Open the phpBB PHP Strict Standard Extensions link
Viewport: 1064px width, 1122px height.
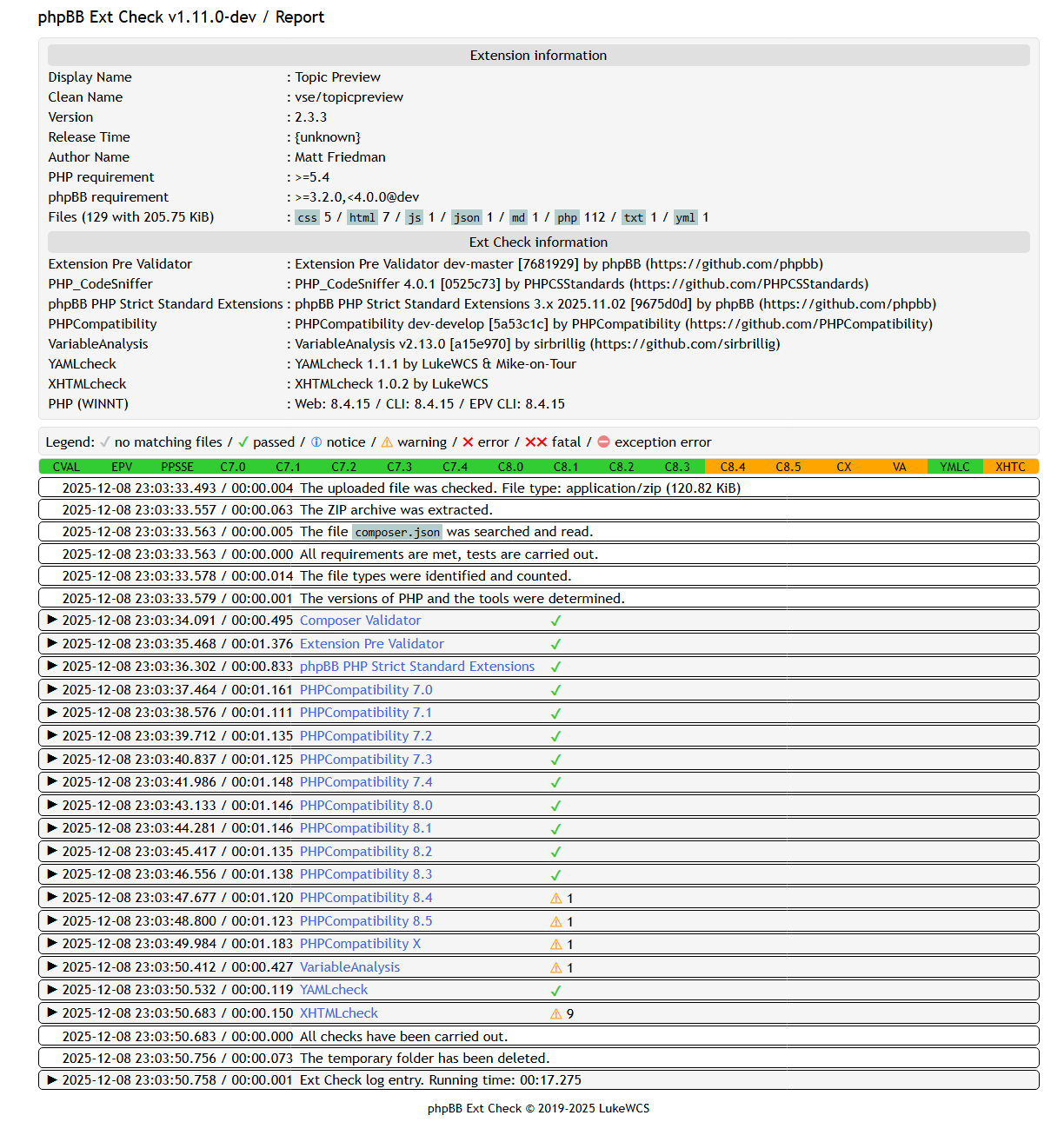point(416,667)
